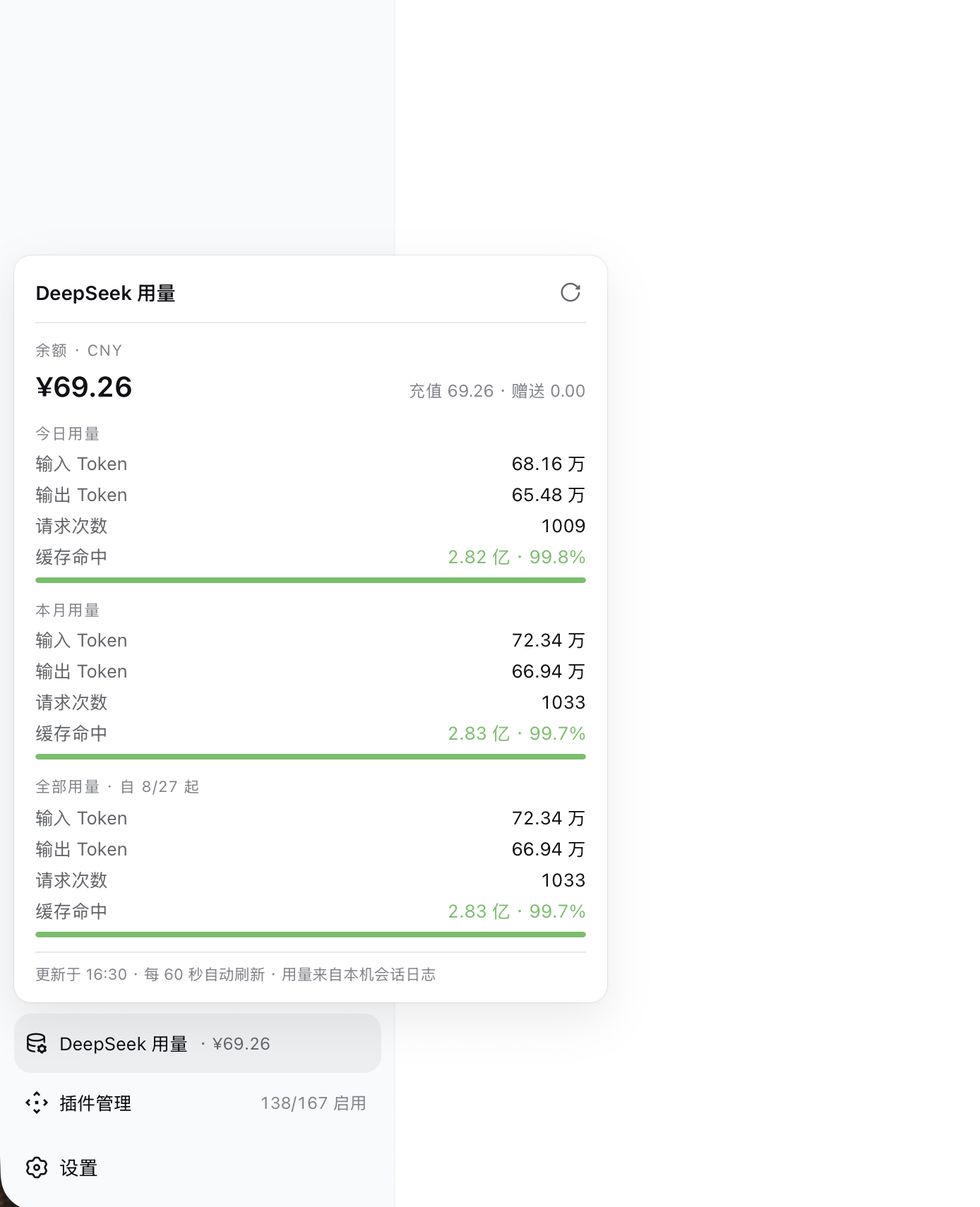Select the 全部用量 input value "72.34 万"

coord(549,818)
